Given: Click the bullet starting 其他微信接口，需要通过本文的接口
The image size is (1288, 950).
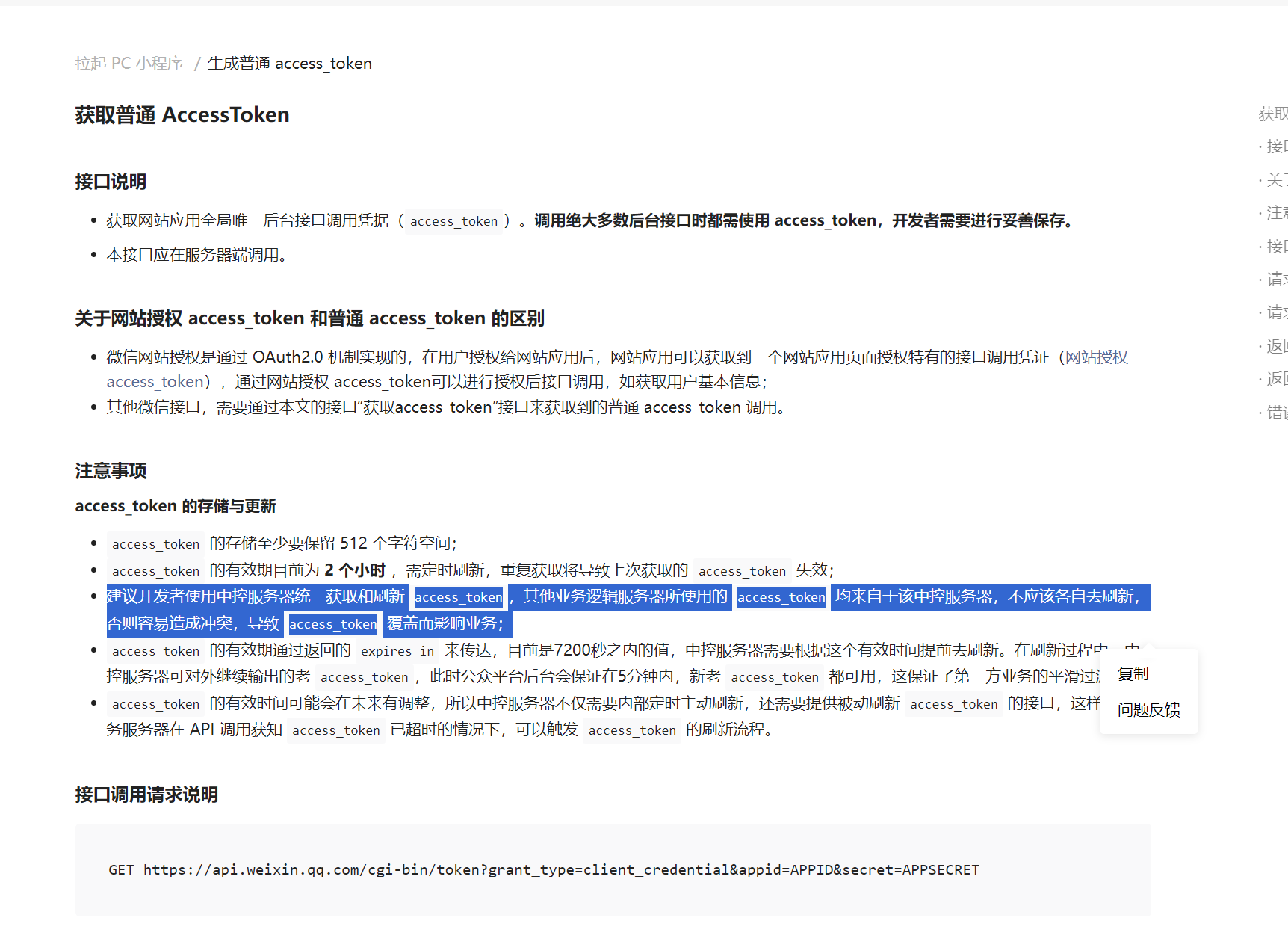Looking at the screenshot, I should pyautogui.click(x=446, y=407).
